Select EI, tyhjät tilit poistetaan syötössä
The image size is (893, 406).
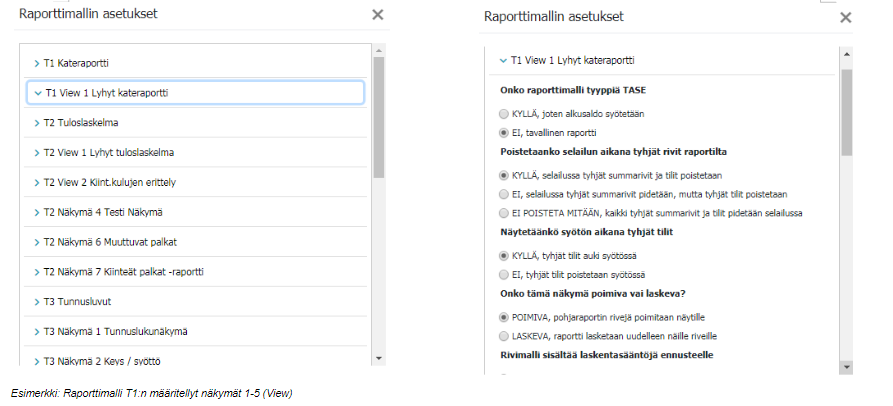[503, 274]
